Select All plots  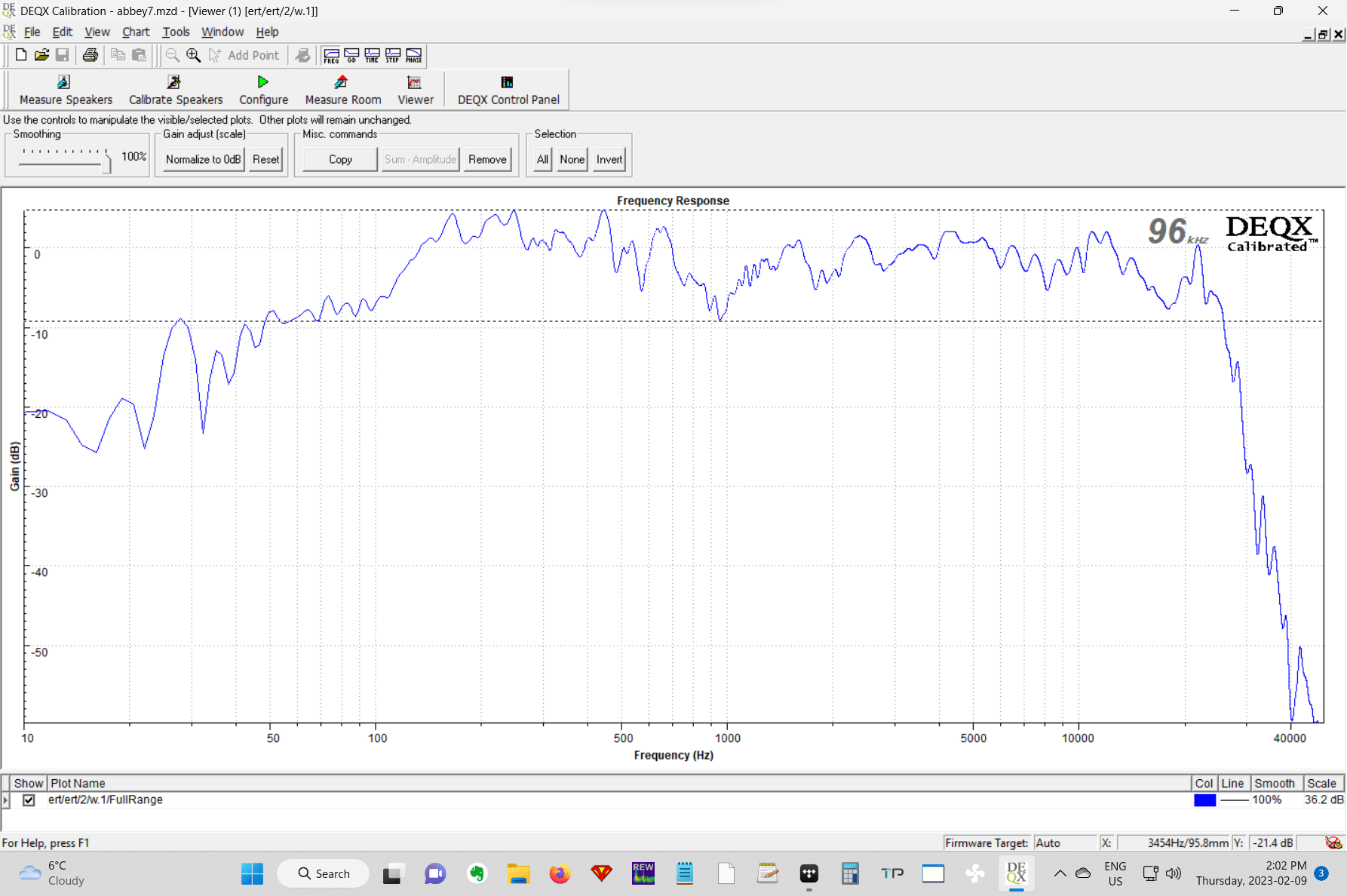point(542,159)
